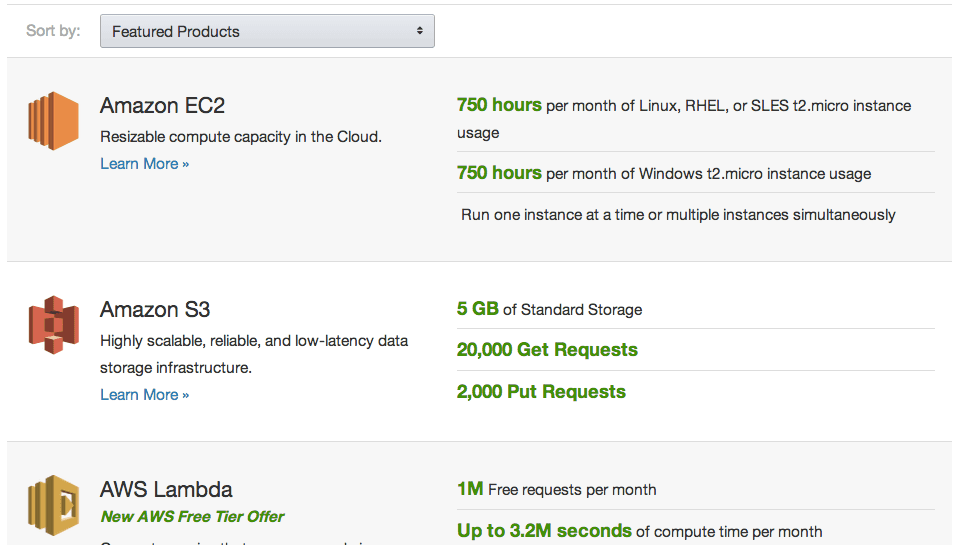Click the New AWS Free Tier Offer text
The height and width of the screenshot is (545, 960).
tap(192, 516)
